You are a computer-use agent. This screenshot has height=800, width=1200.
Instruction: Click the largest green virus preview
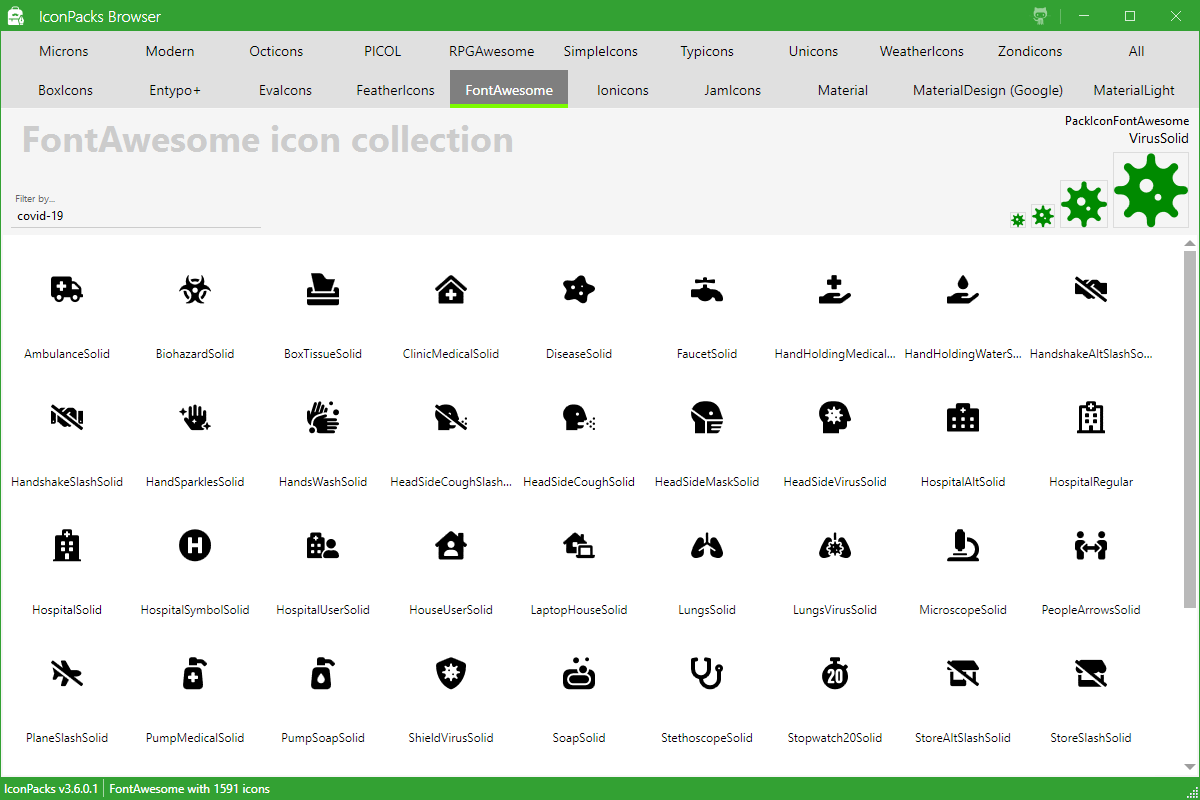pos(1150,190)
